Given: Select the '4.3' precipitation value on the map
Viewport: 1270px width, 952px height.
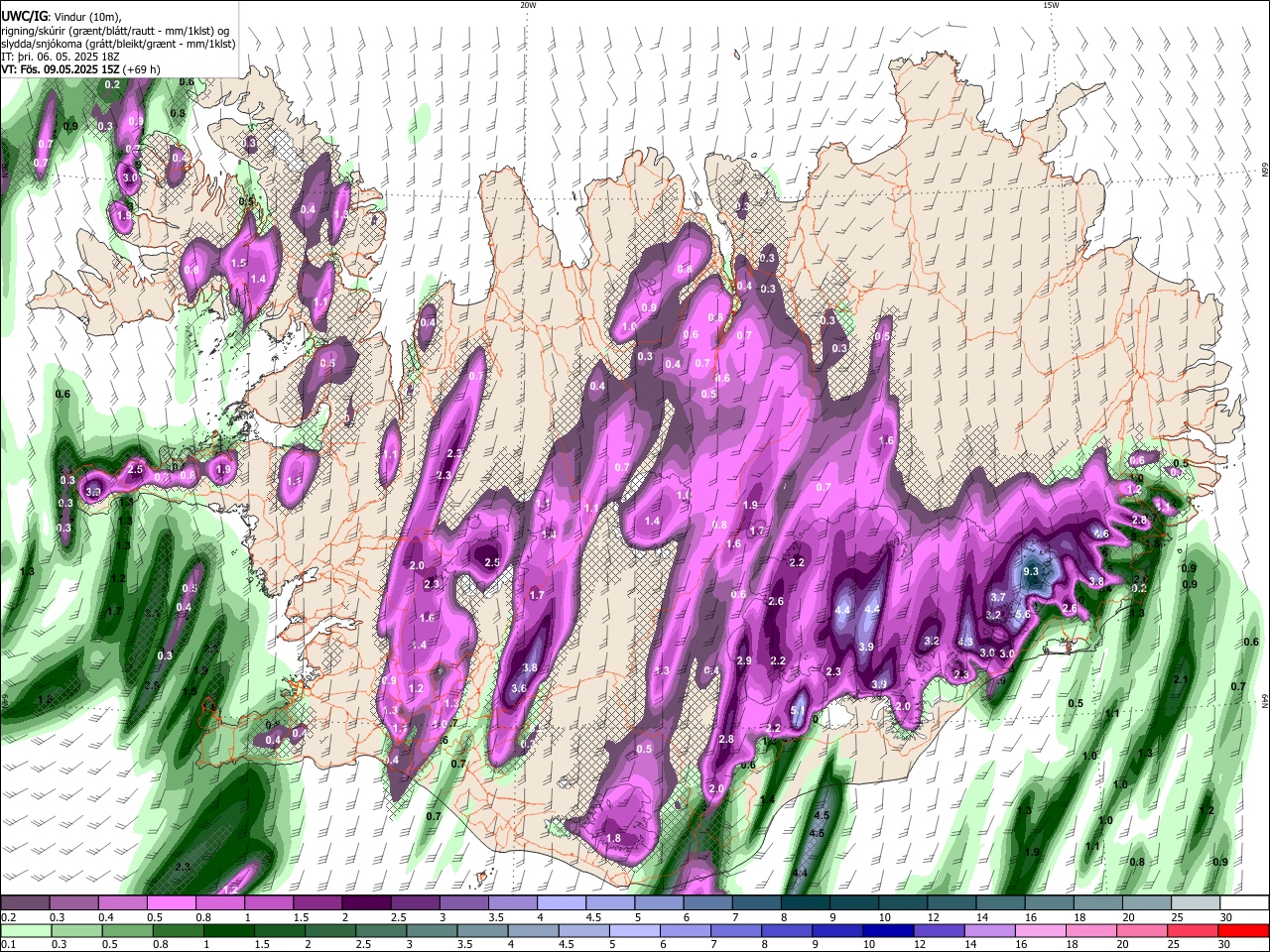Looking at the screenshot, I should [964, 642].
